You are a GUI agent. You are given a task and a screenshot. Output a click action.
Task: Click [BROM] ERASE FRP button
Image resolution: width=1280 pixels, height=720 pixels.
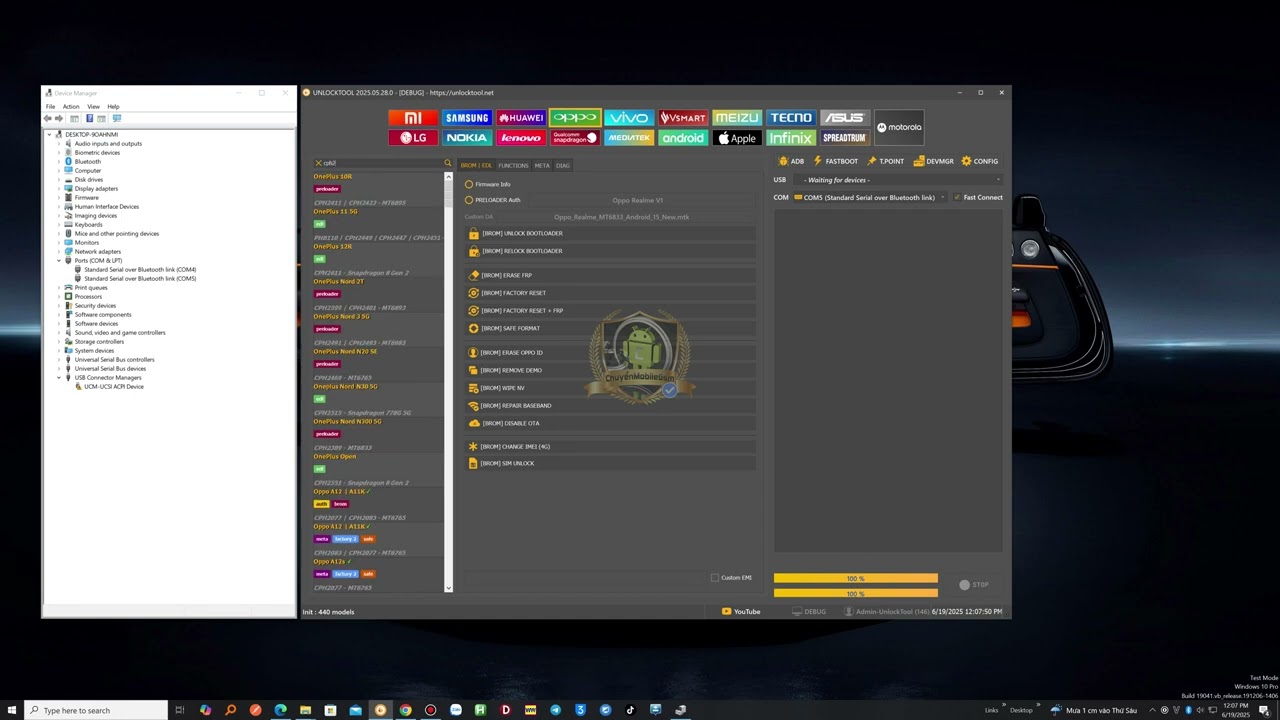(610, 275)
